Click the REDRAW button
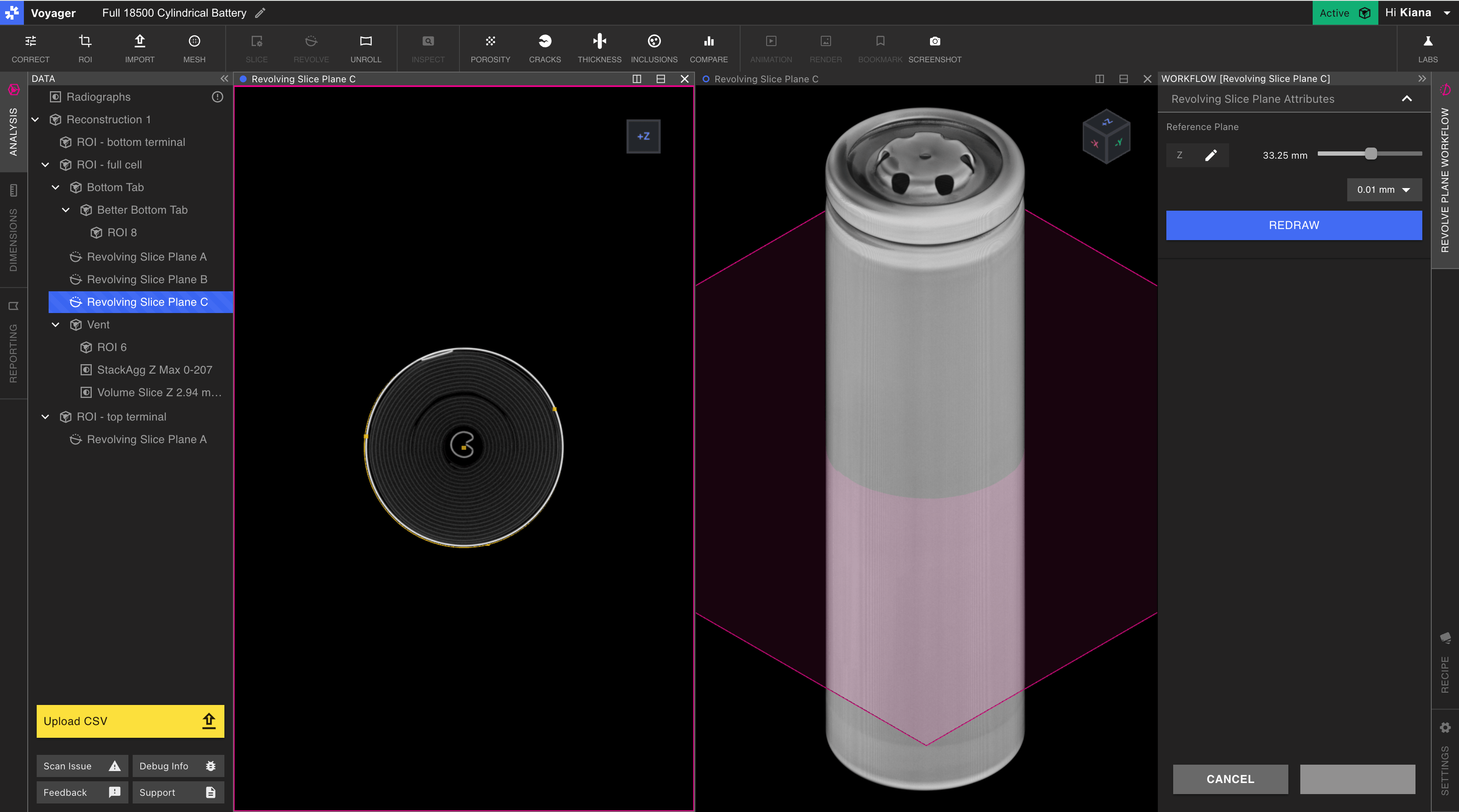 coord(1293,225)
